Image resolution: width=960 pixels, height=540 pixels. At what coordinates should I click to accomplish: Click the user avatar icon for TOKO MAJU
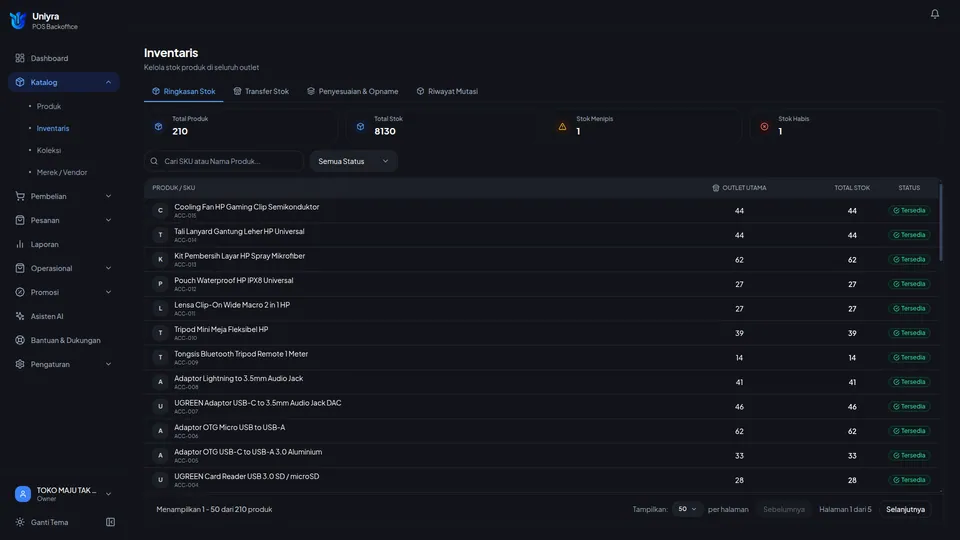click(23, 493)
